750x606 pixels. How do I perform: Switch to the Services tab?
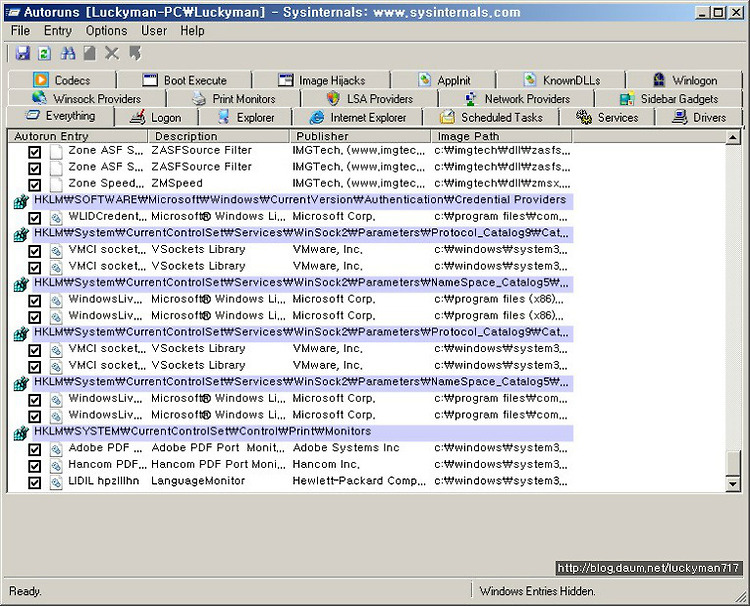click(607, 117)
